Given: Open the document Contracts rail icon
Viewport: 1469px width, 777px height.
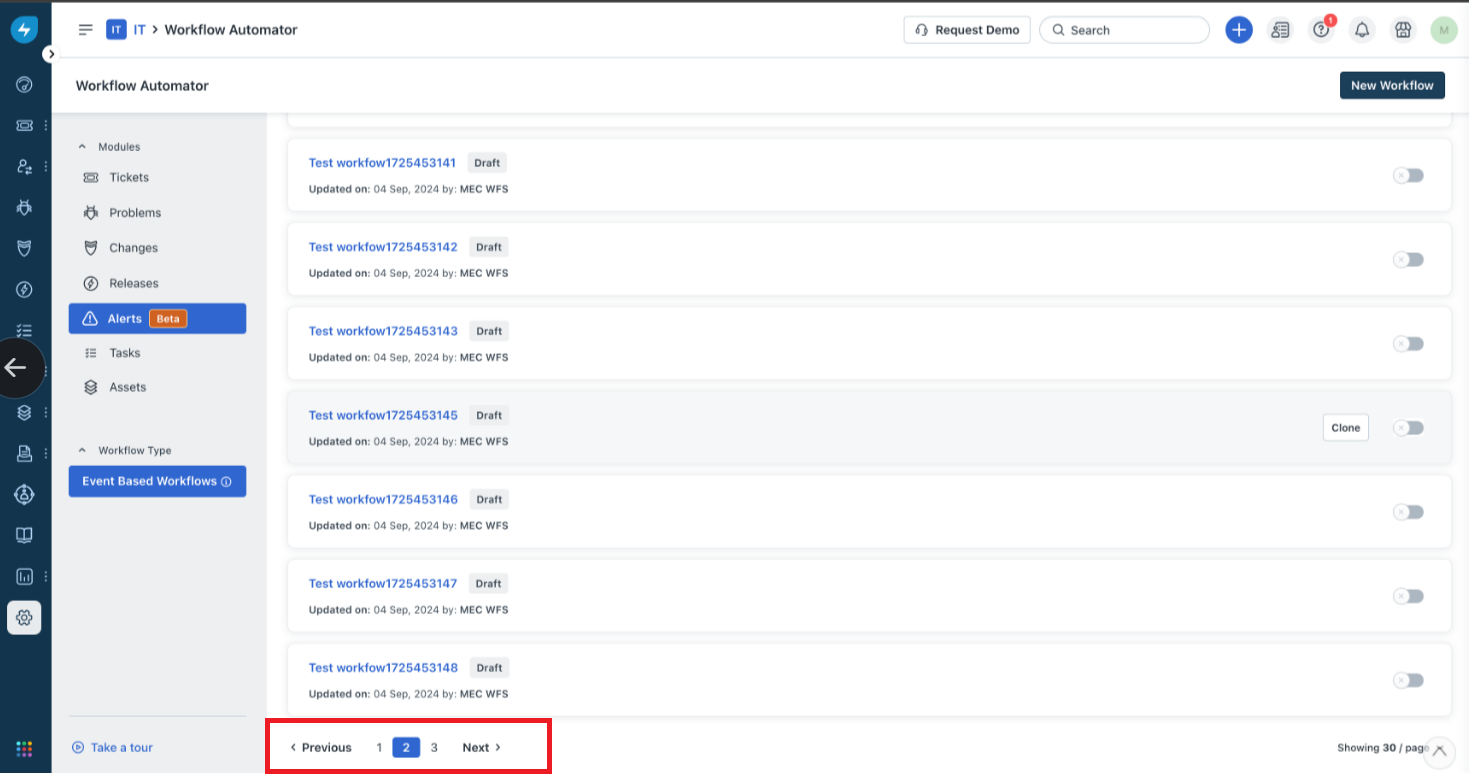Looking at the screenshot, I should [25, 453].
